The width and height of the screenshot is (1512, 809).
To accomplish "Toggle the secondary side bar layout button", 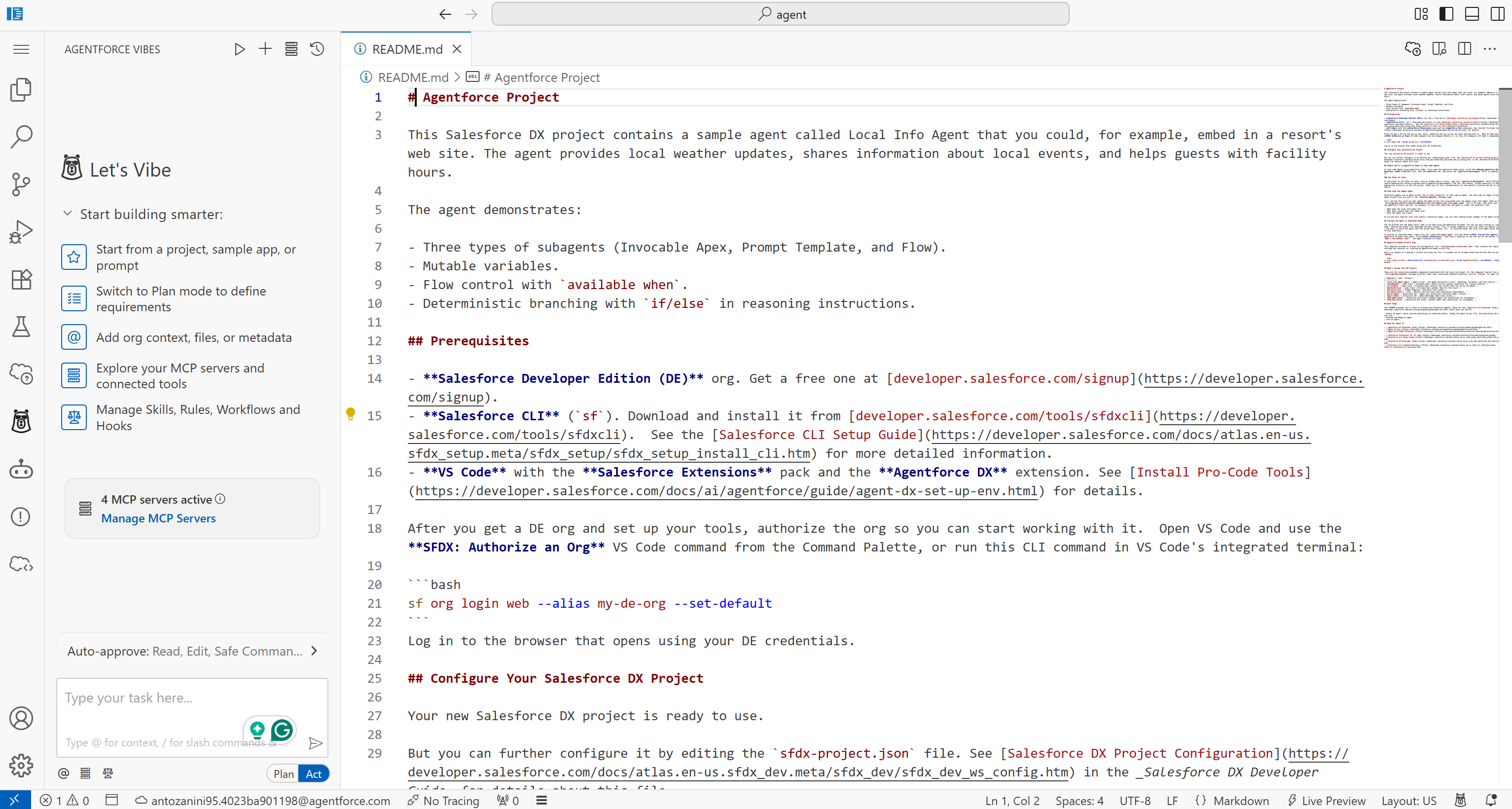I will tap(1497, 14).
